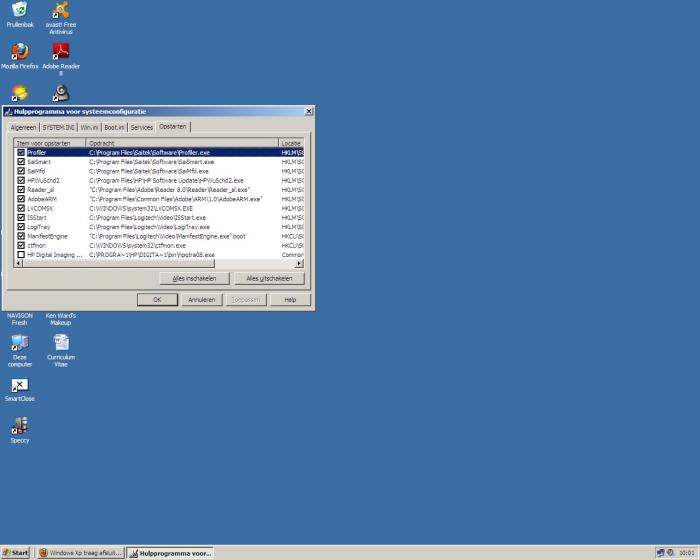
Task: Uncheck the AdobeARM startup item
Action: (x=21, y=199)
